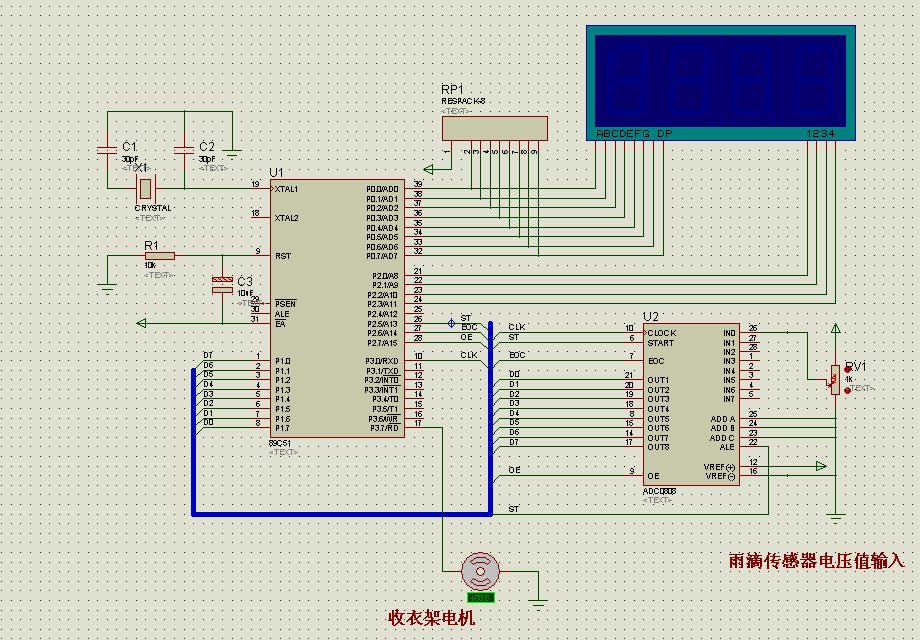This screenshot has width=920, height=640.
Task: Click the IN7 pin on U2
Action: pos(729,399)
